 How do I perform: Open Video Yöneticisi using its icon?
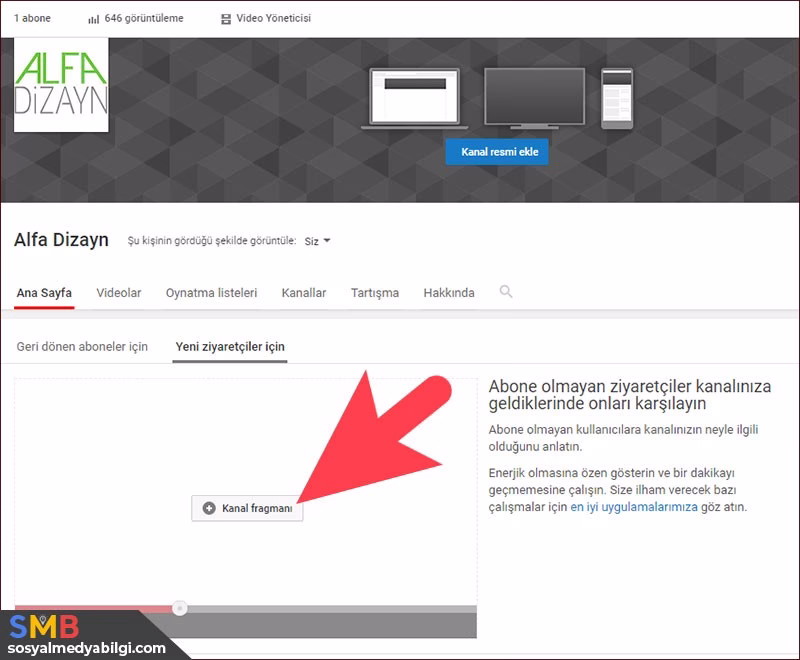click(x=225, y=17)
